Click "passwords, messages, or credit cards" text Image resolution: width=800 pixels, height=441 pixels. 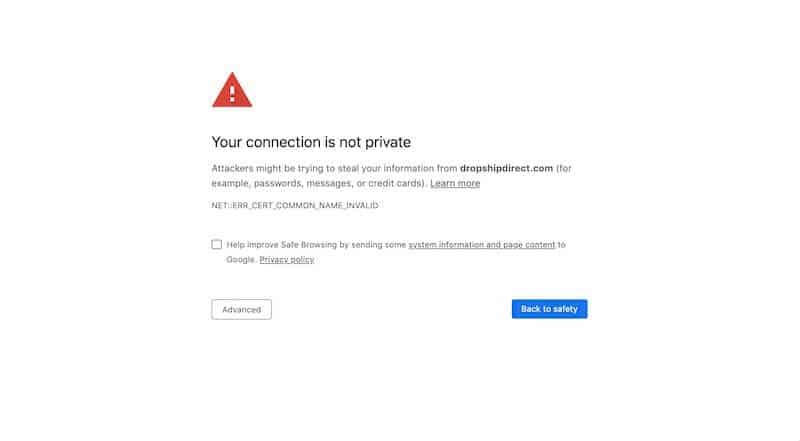coord(339,183)
